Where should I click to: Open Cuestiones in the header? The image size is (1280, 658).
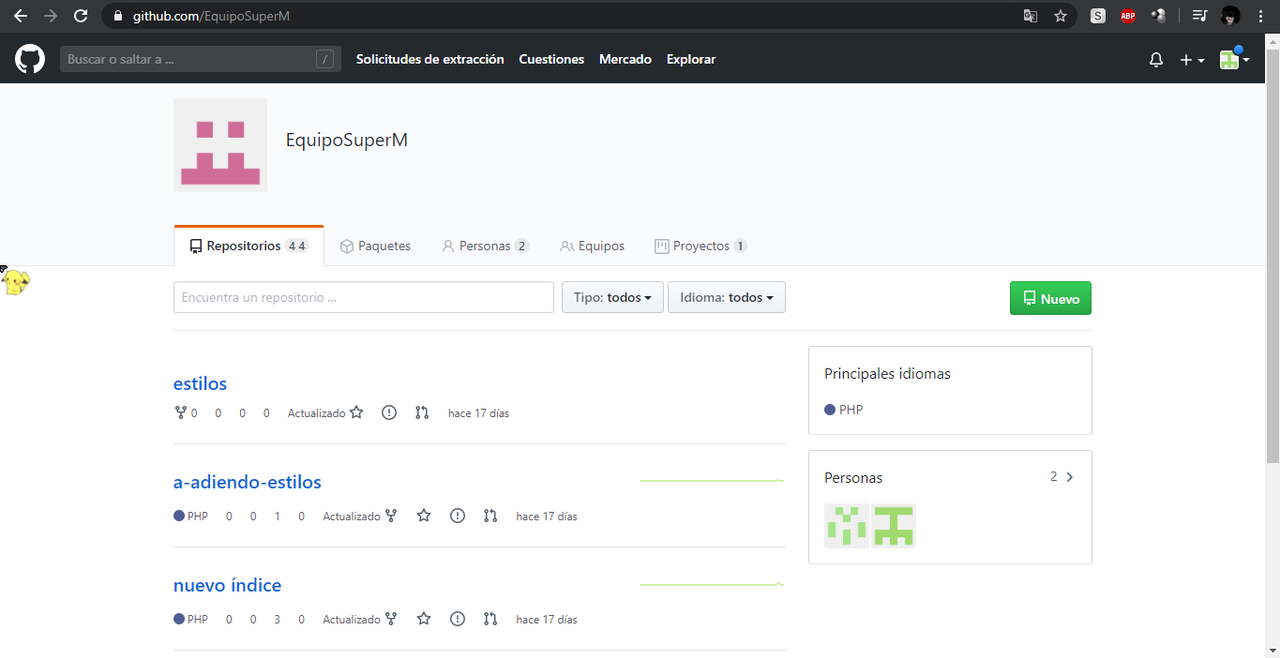[551, 59]
